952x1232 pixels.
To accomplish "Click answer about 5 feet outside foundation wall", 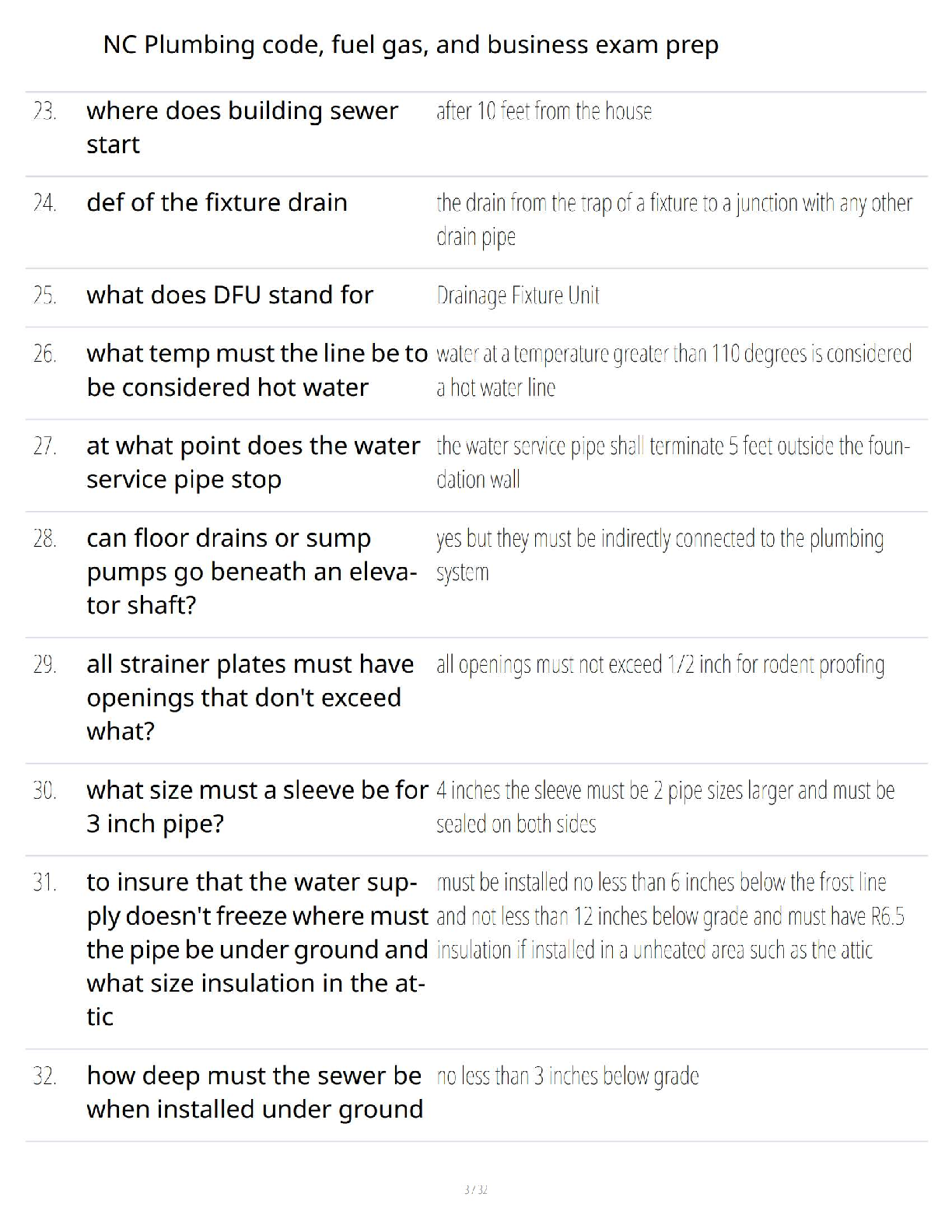I will (x=673, y=462).
